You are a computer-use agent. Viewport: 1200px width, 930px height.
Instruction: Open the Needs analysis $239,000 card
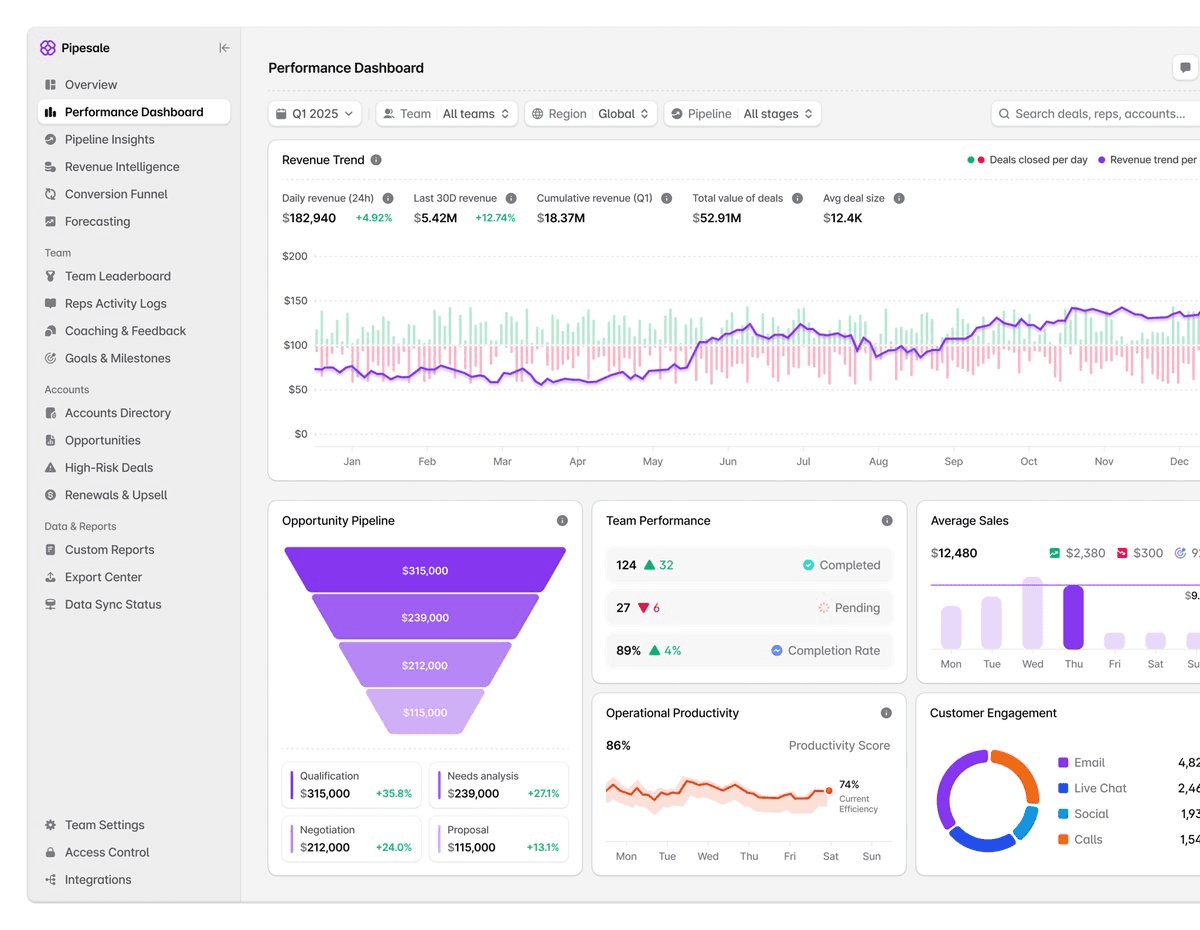[499, 785]
